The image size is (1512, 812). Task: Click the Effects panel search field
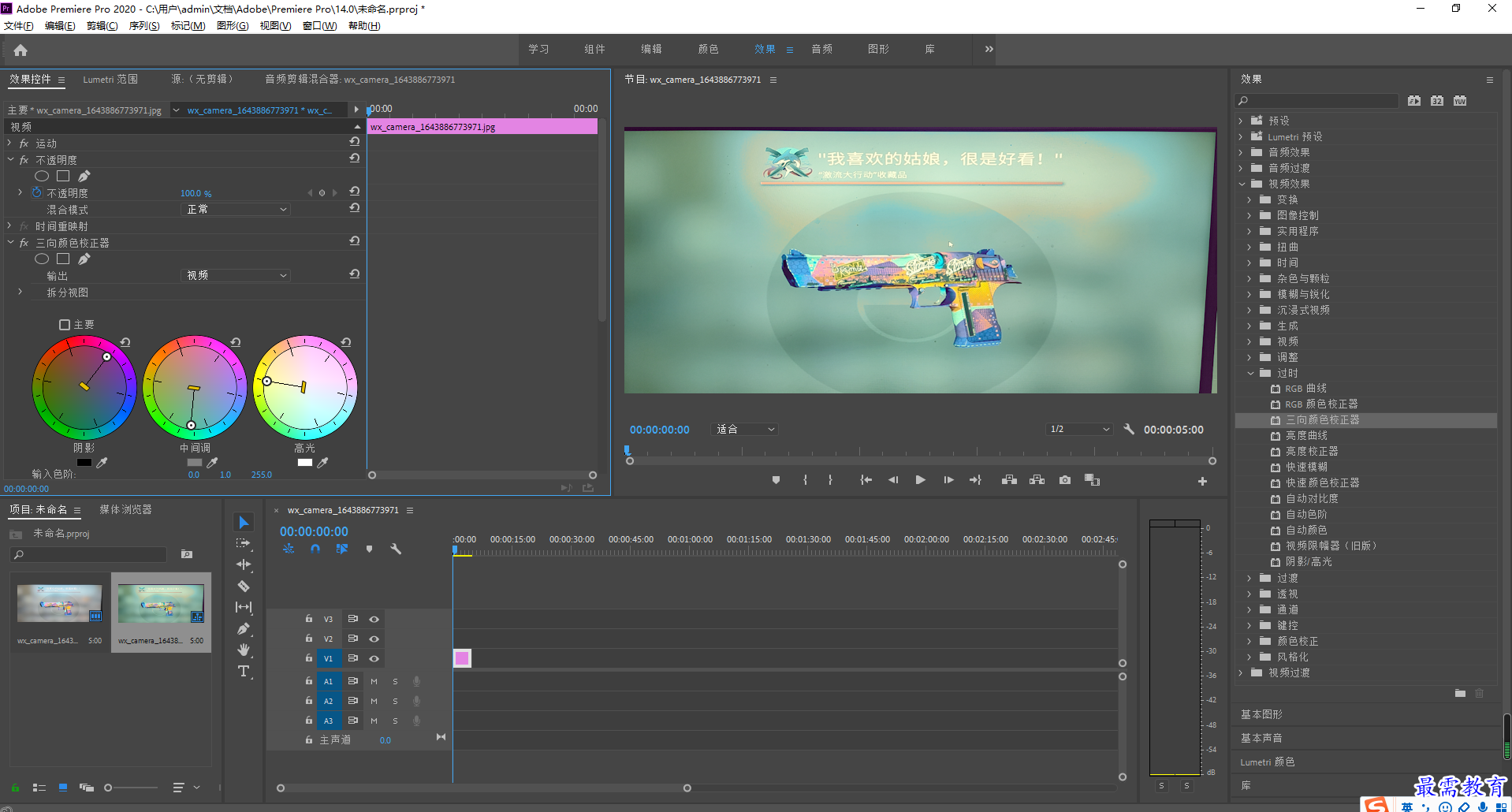pyautogui.click(x=1316, y=101)
